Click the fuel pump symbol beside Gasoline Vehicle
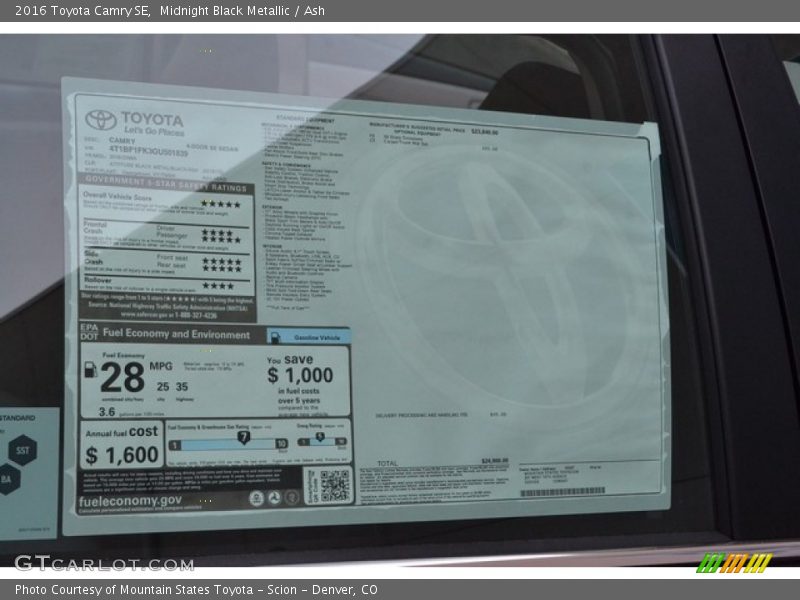This screenshot has height=600, width=800. [277, 336]
